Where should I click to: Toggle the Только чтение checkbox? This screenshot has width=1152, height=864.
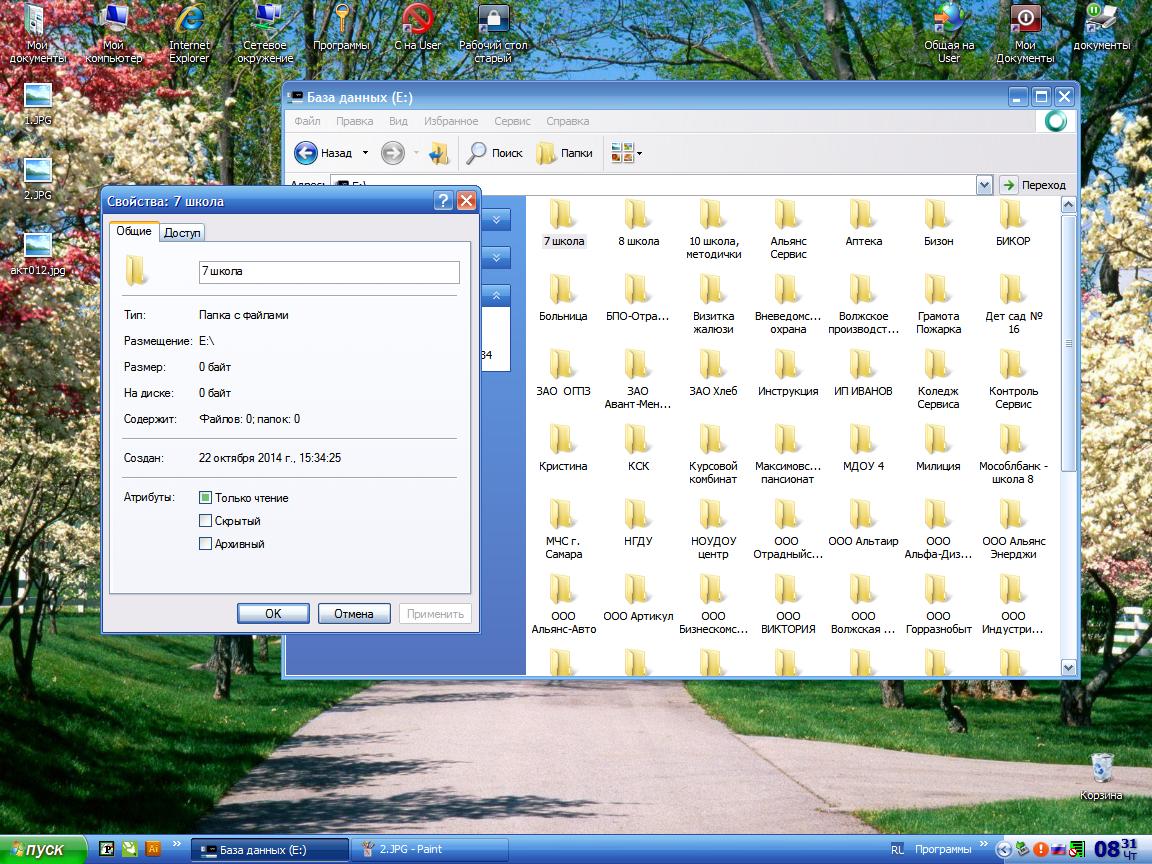tap(206, 498)
